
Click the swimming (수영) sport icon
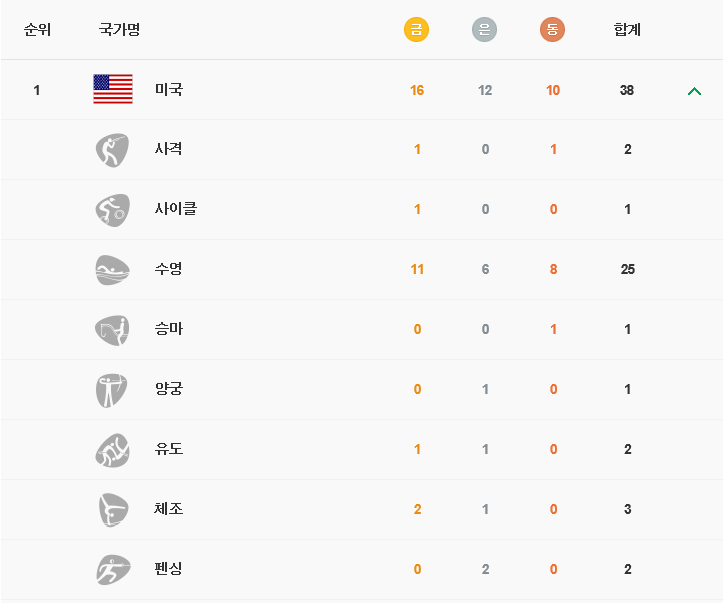112,270
